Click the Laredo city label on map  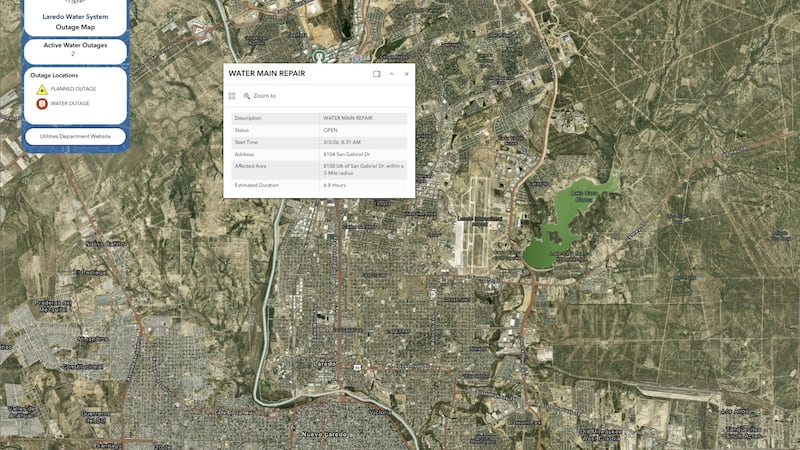(x=323, y=363)
